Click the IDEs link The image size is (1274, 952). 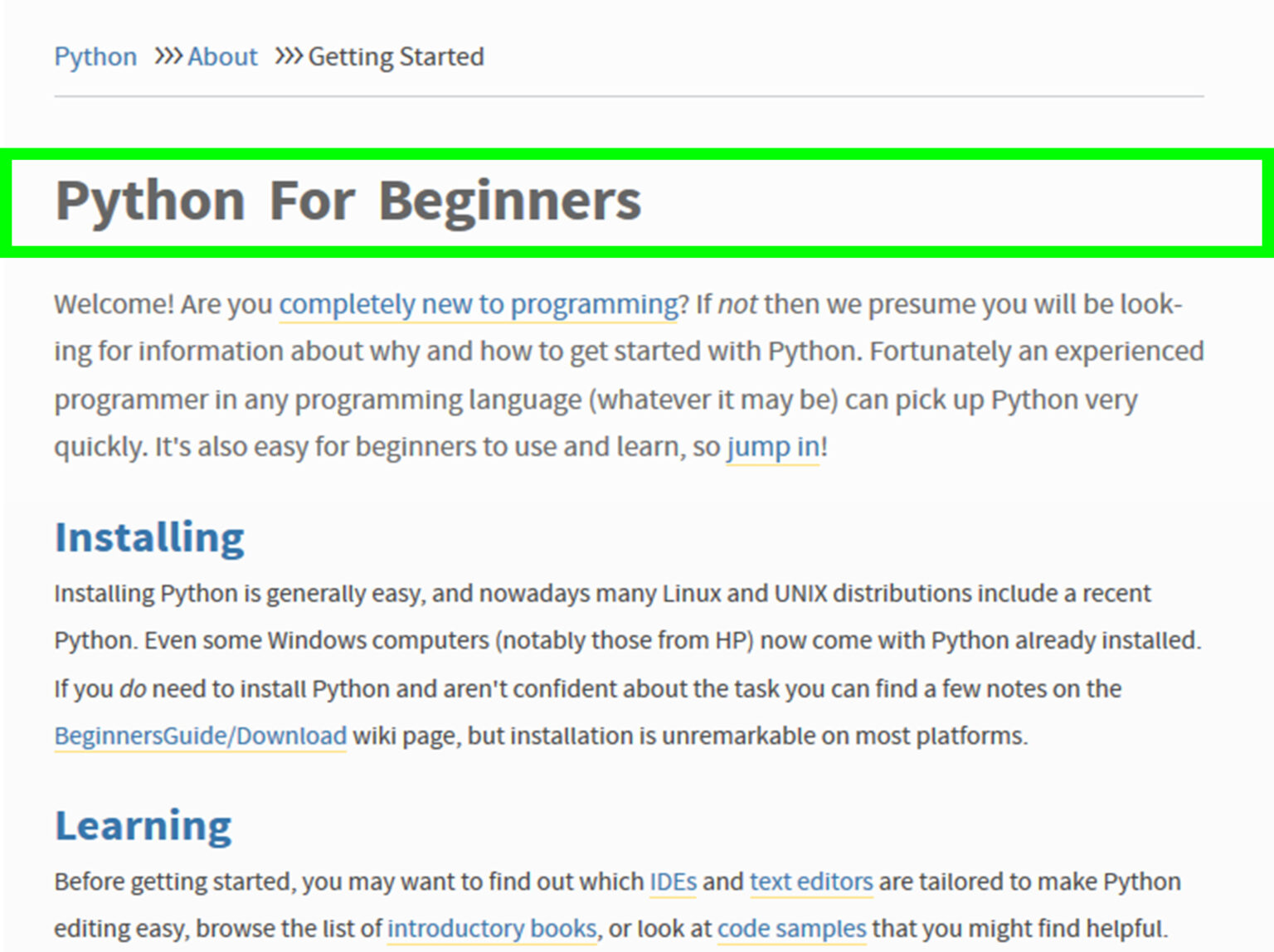point(672,882)
